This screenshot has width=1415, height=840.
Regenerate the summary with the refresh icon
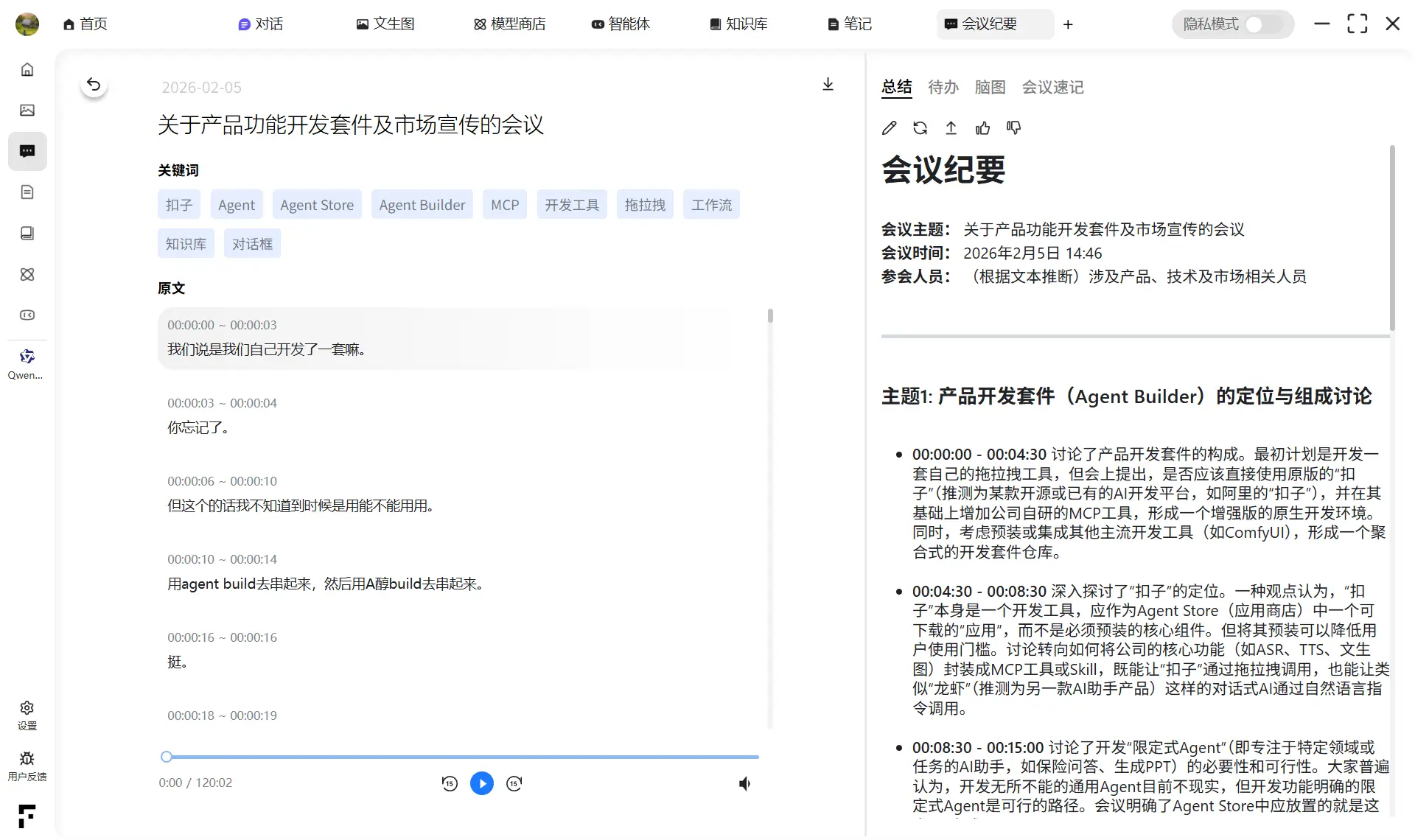click(x=920, y=127)
